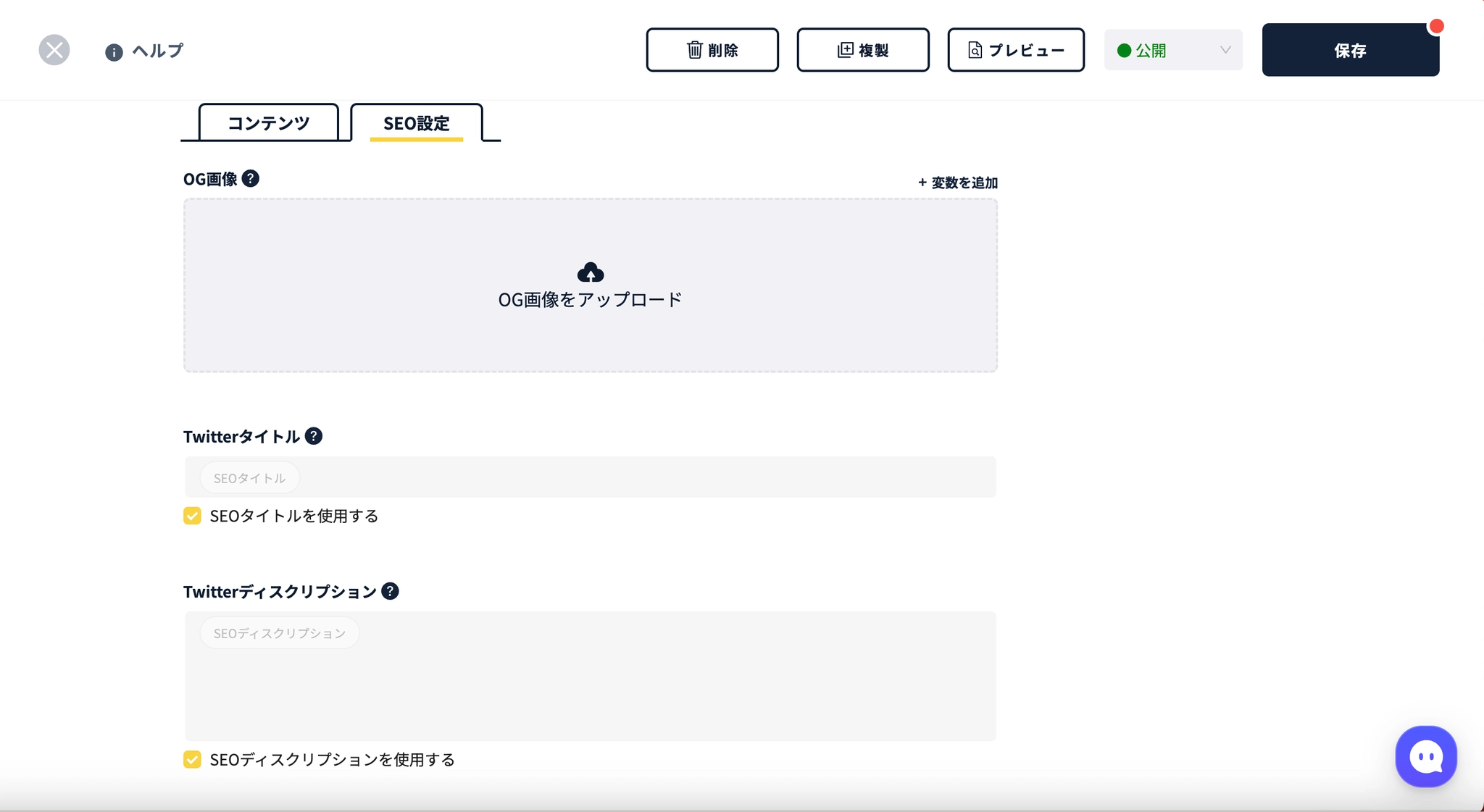Screen dimensions: 1484x812
Task: Click the cloud upload icon
Action: (591, 272)
